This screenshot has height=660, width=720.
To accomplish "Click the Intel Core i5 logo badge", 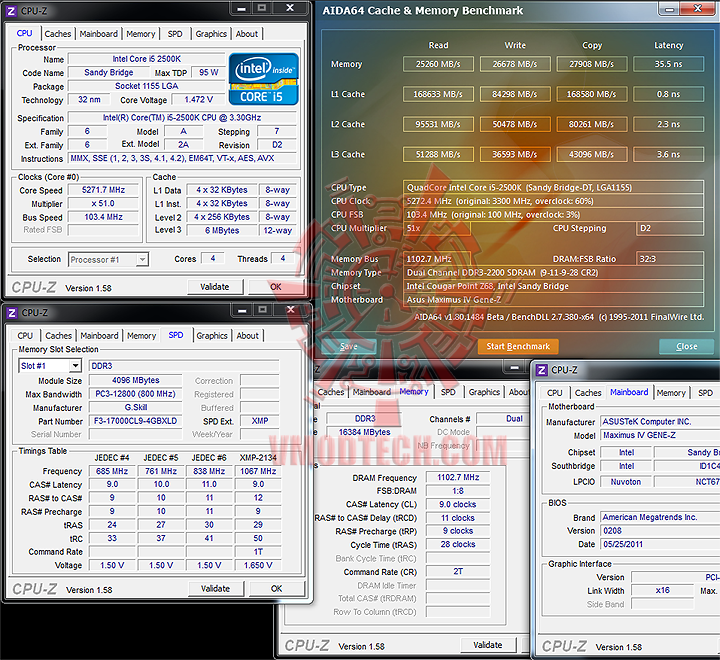I will pos(264,79).
